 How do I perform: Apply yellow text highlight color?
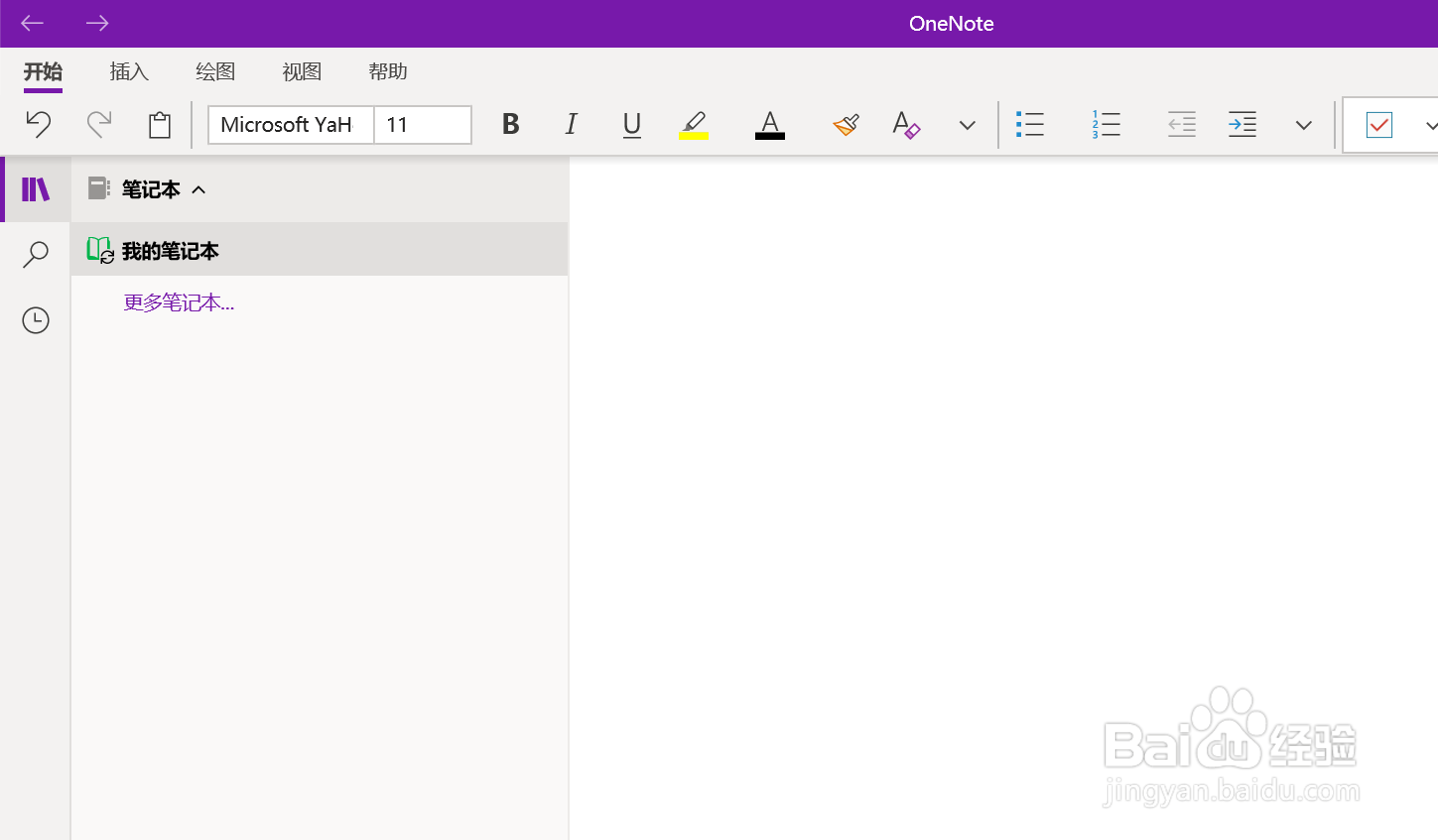pos(694,125)
